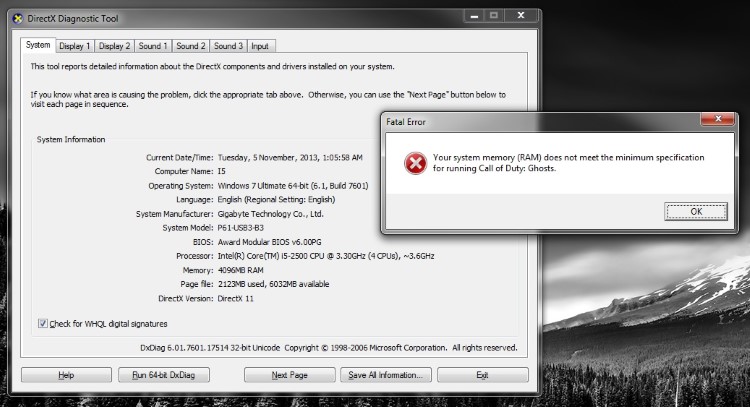Exit the diagnostic tool

[x=483, y=375]
